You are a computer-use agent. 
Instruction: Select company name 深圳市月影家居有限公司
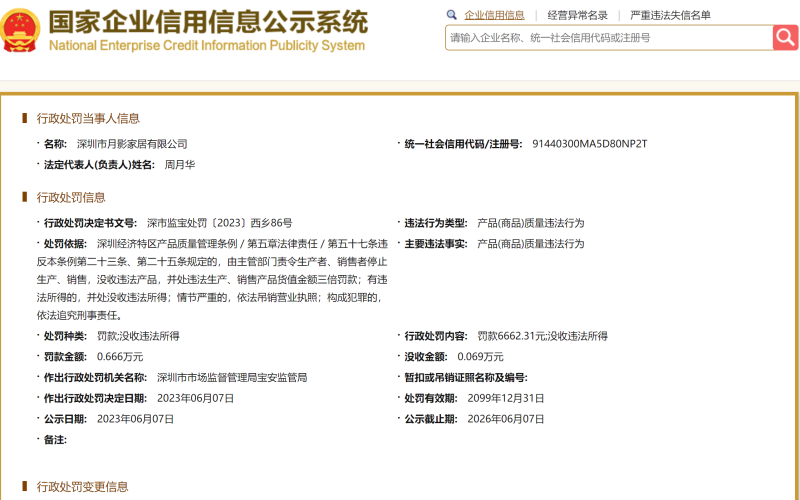(132, 144)
